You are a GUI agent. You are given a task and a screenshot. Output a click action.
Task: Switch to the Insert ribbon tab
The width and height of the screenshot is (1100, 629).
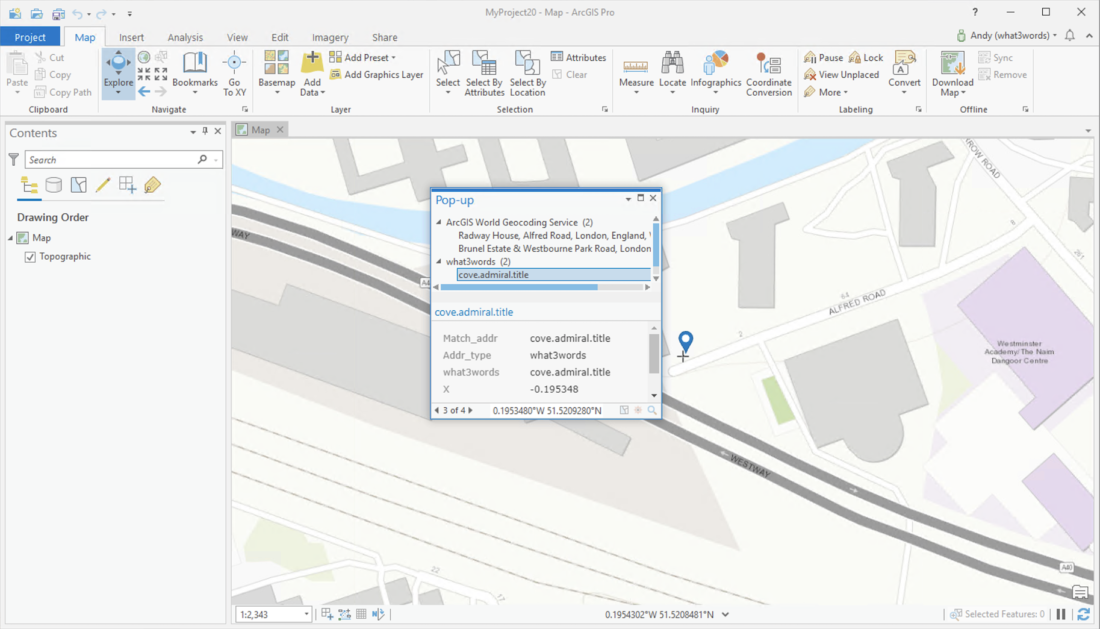click(x=131, y=37)
